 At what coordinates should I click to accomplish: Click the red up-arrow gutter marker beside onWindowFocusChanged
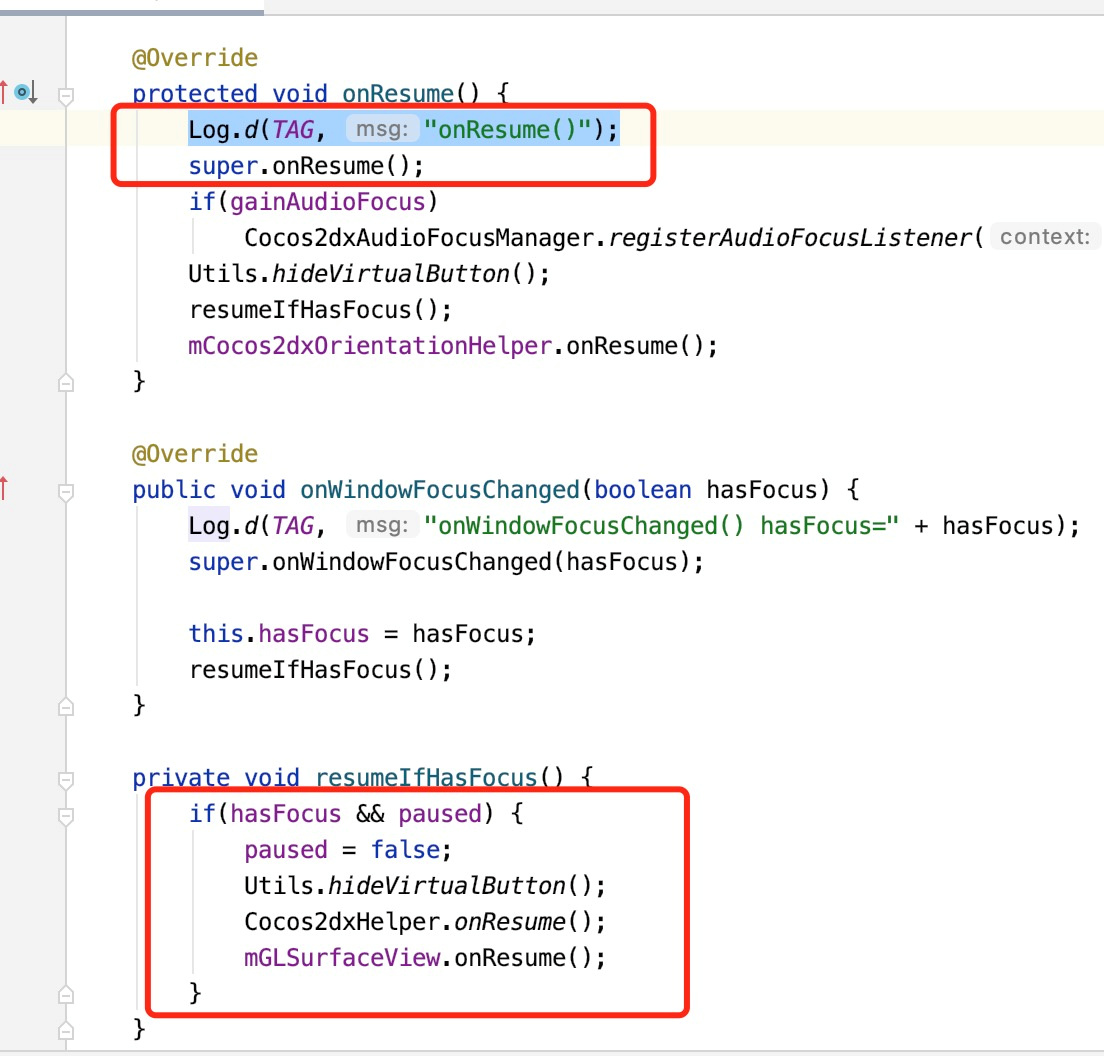point(4,488)
